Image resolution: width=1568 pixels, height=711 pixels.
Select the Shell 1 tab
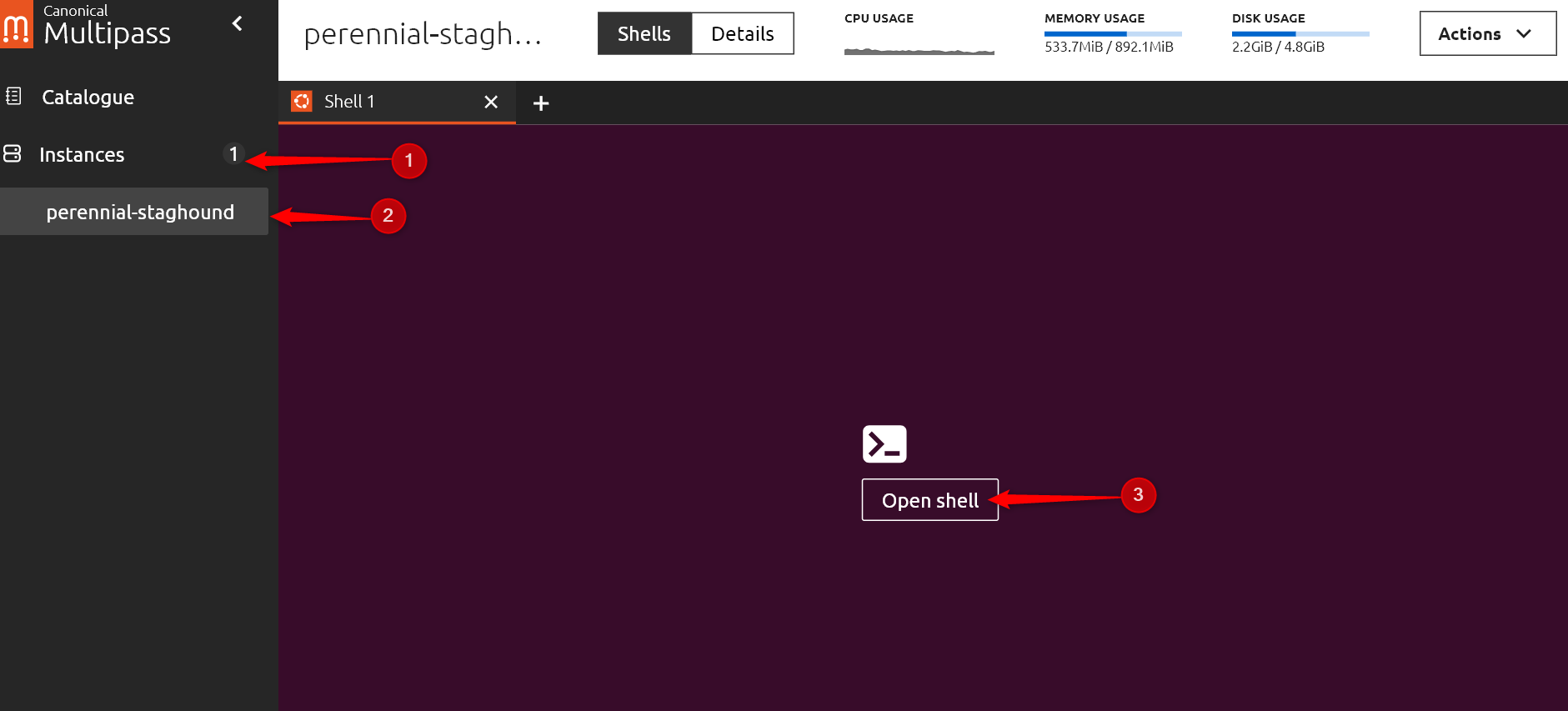[397, 102]
